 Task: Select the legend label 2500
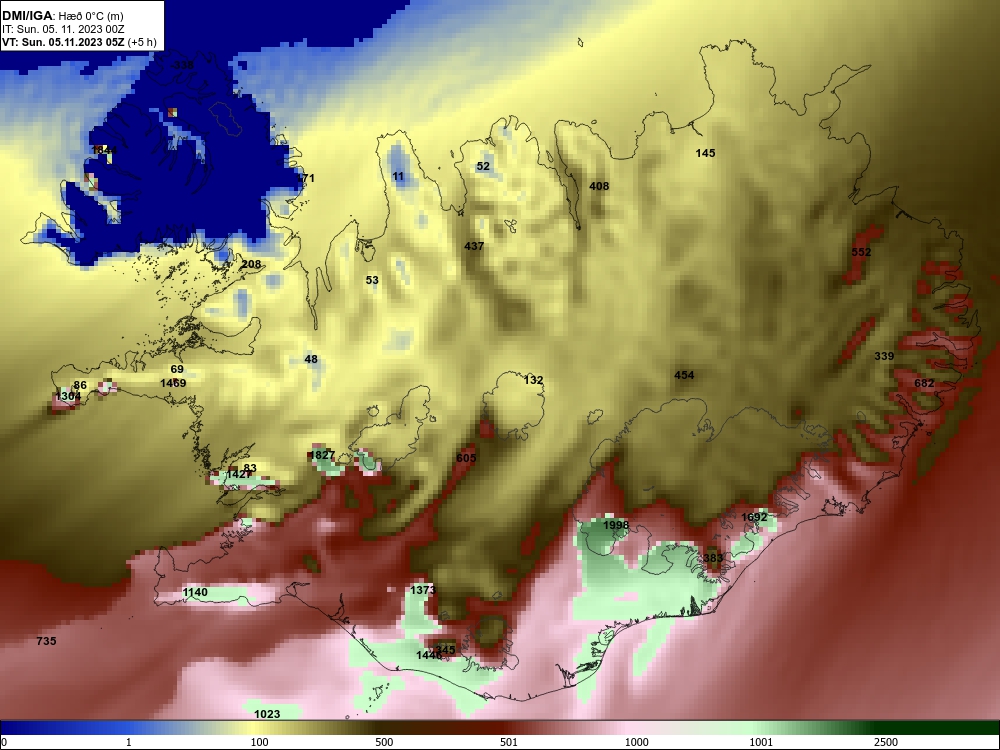(x=886, y=742)
